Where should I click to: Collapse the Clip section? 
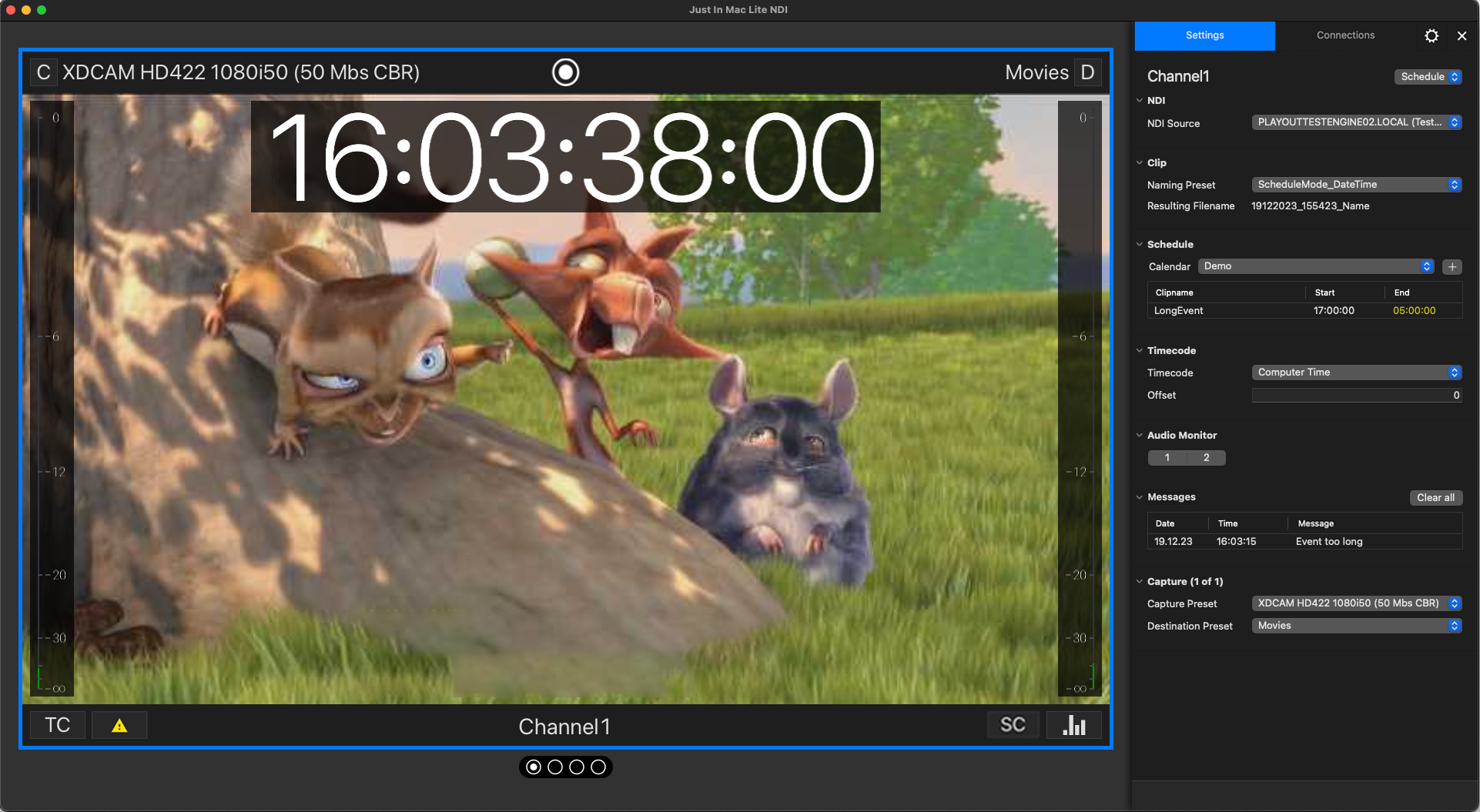[x=1140, y=163]
